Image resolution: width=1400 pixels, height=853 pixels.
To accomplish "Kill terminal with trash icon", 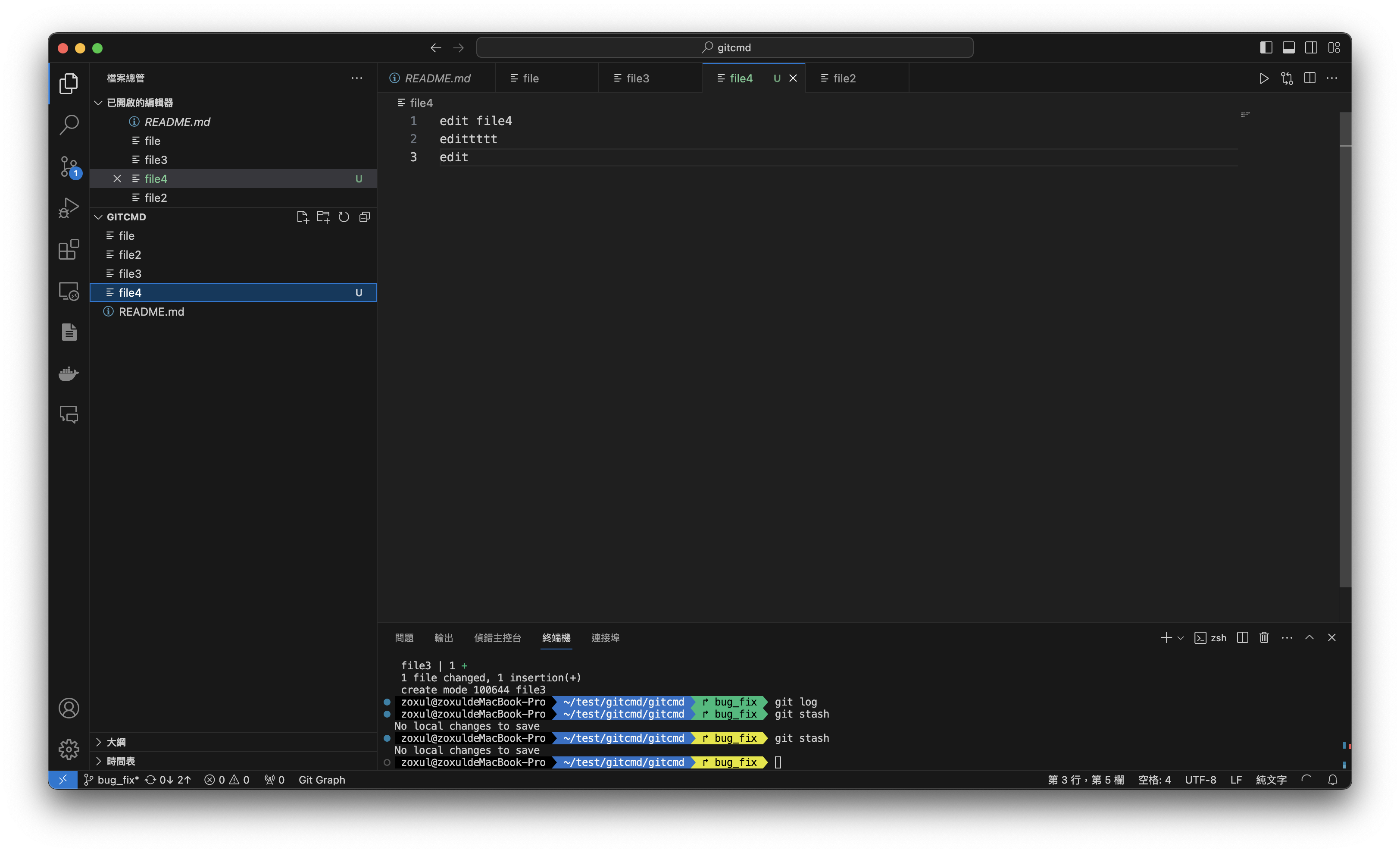I will tap(1264, 638).
